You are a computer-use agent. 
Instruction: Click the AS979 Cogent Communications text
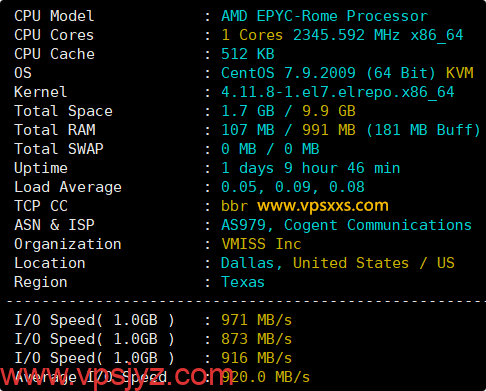pos(346,225)
